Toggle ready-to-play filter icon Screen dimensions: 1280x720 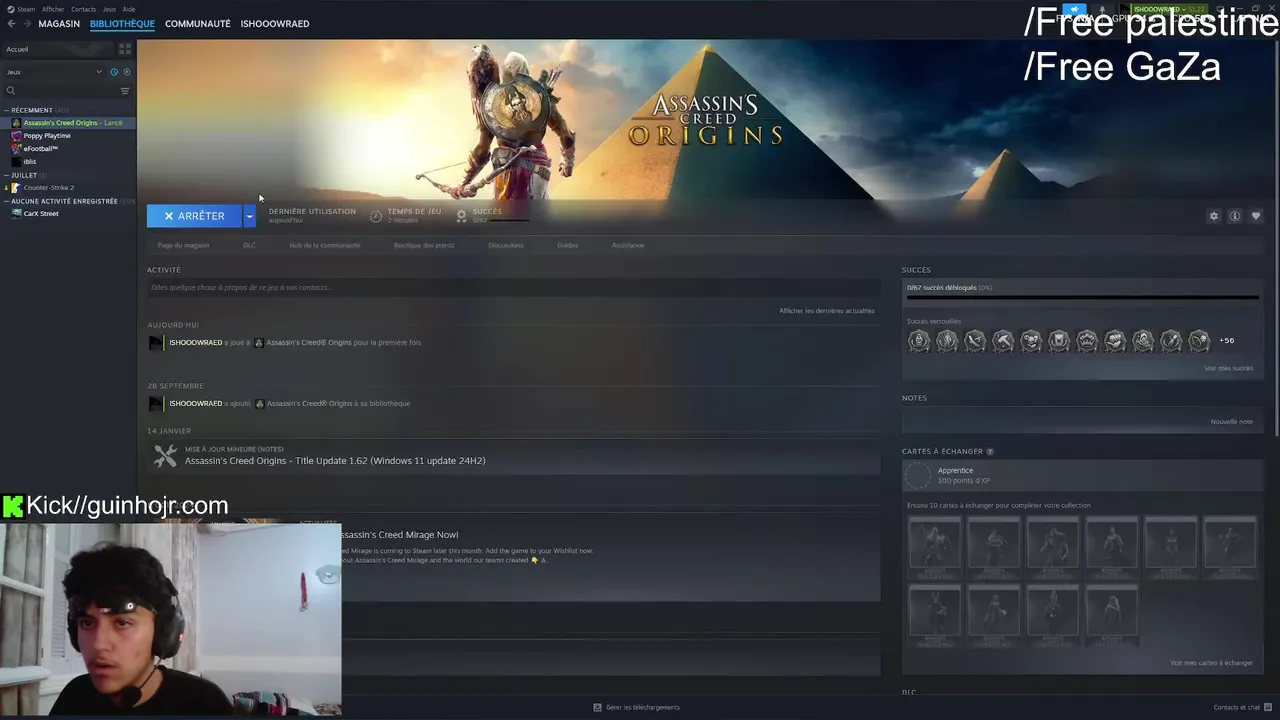pos(126,72)
